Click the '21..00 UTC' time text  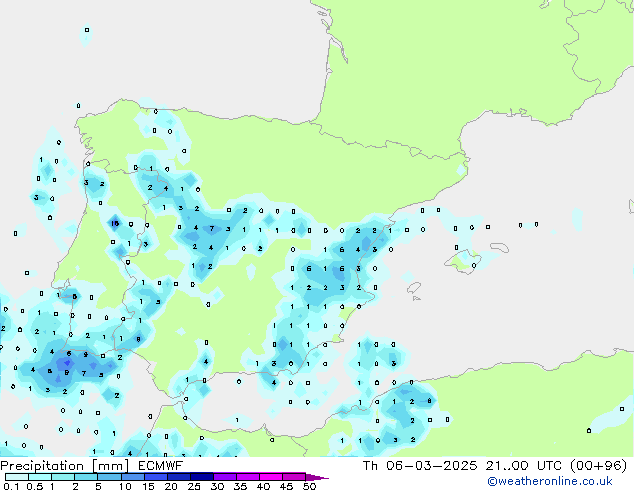coord(523,466)
